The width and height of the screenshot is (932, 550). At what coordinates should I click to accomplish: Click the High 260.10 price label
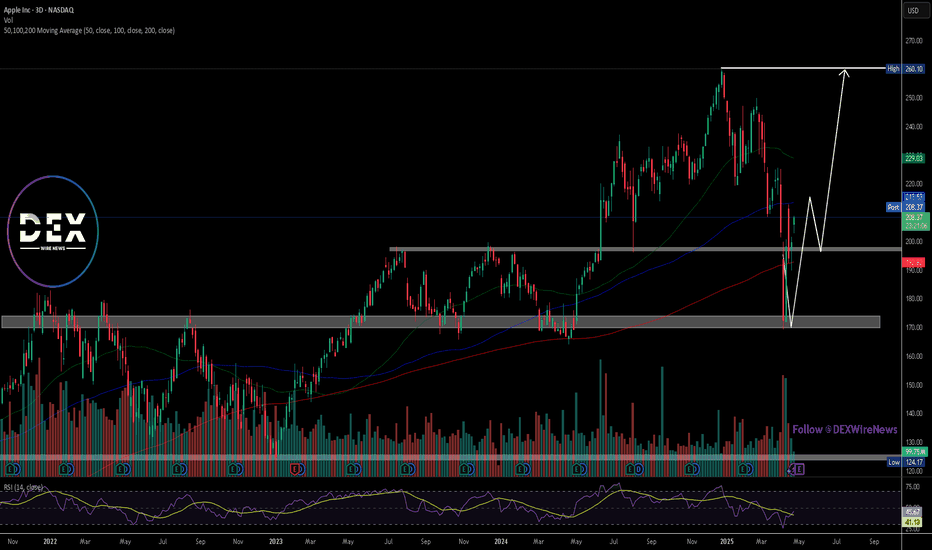tap(905, 69)
